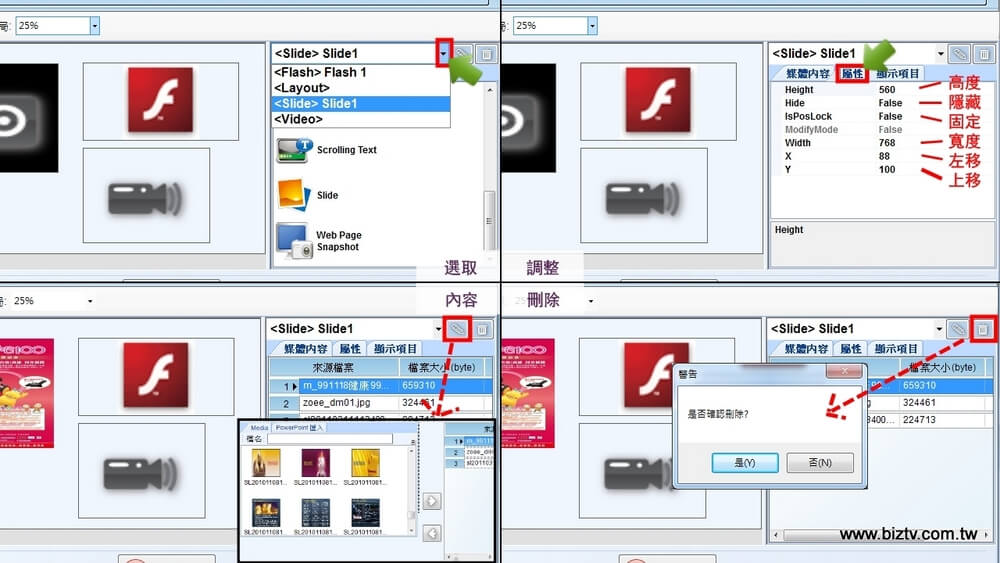
Task: Click the red-outlined paperclip select-content icon
Action: click(x=458, y=328)
